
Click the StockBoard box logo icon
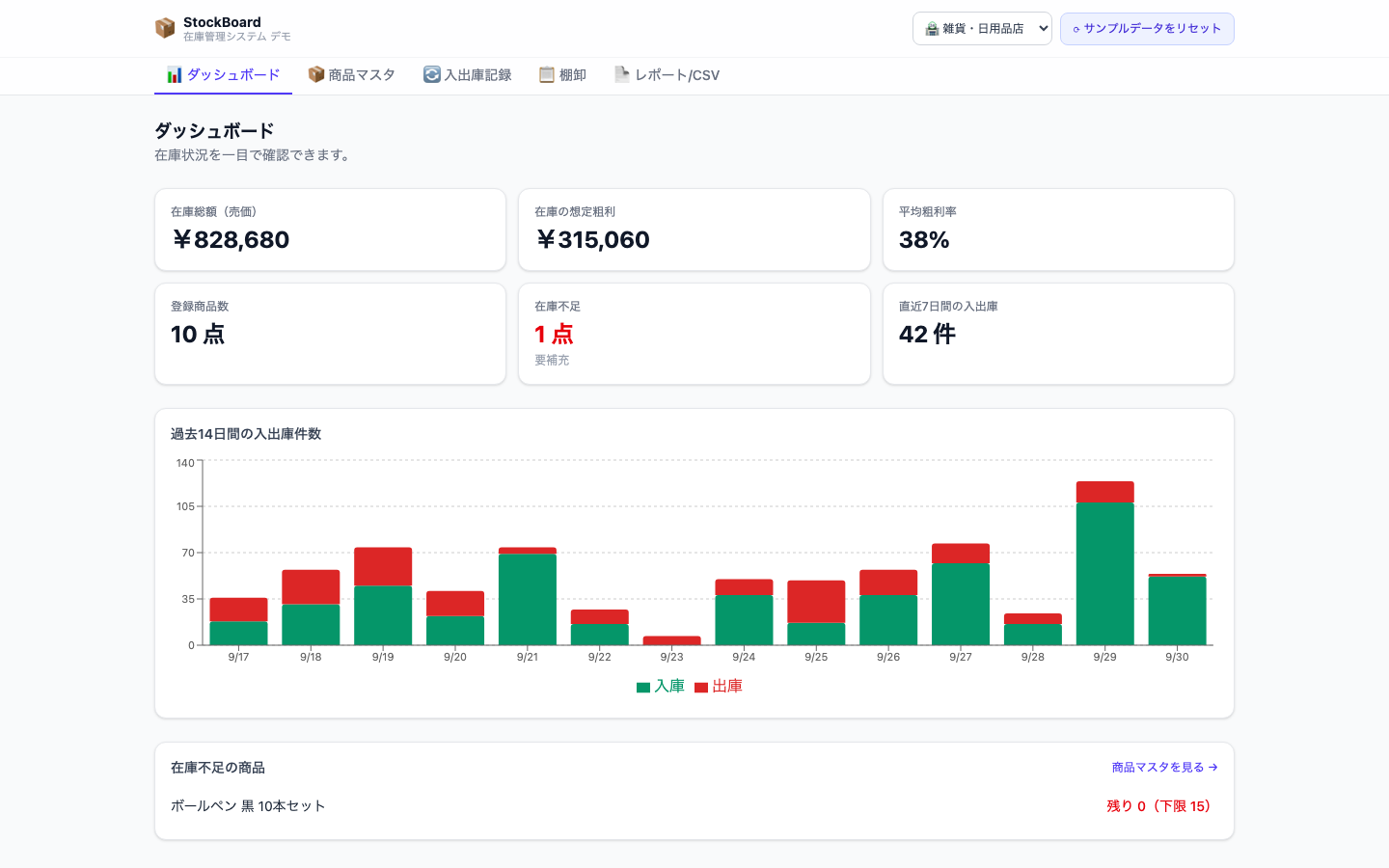(x=165, y=28)
